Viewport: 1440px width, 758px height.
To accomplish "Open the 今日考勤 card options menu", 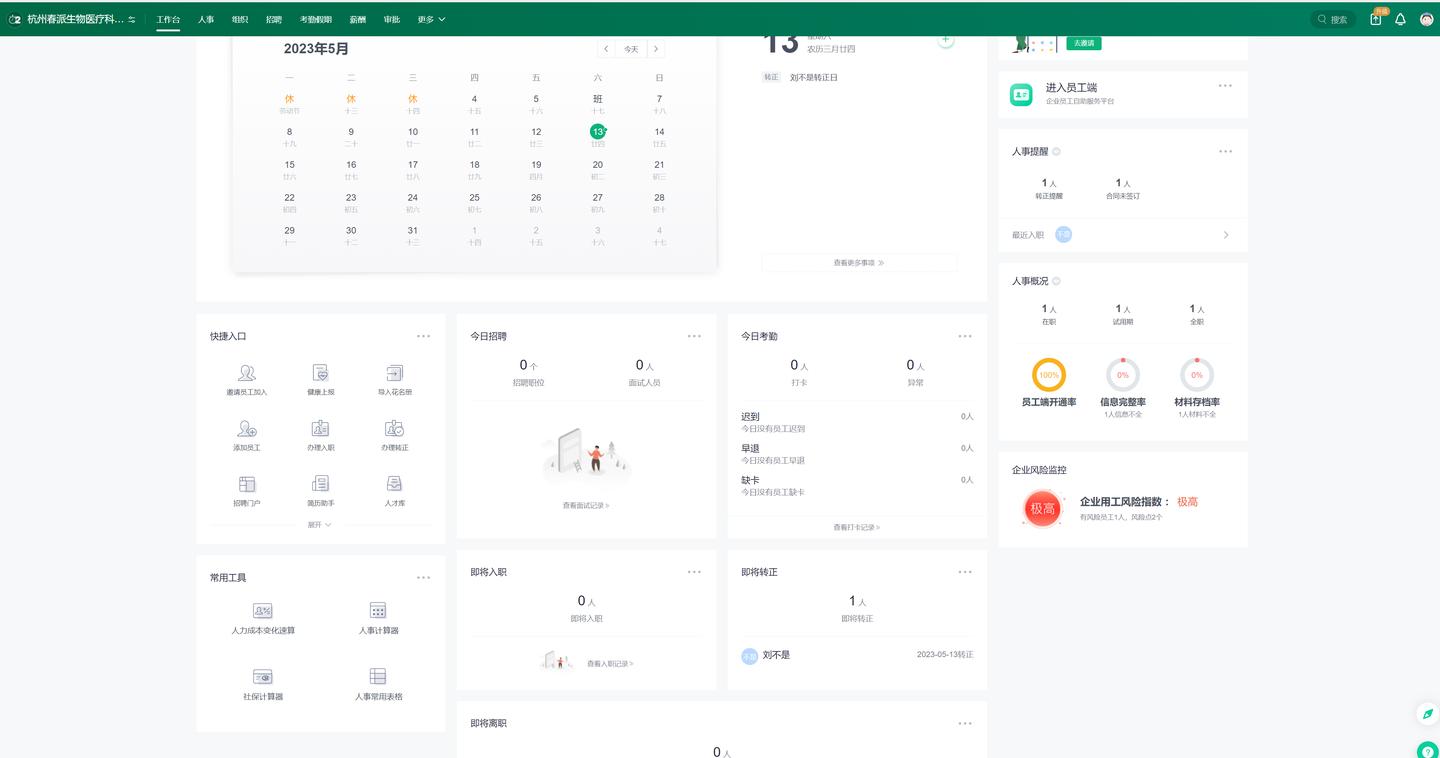I will (x=965, y=336).
